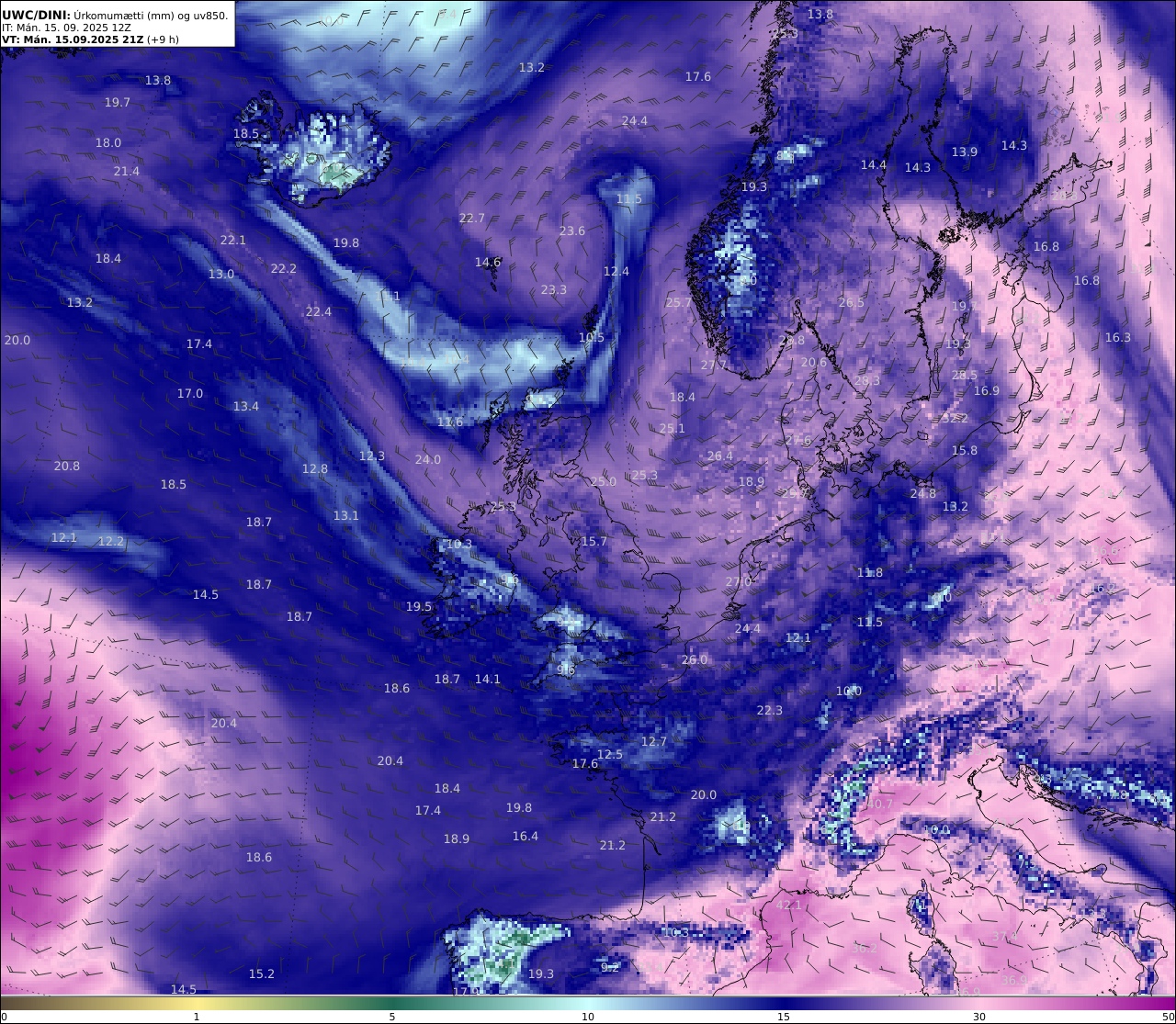The height and width of the screenshot is (1024, 1176).
Task: Click the map value 22.3
Action: [x=770, y=711]
